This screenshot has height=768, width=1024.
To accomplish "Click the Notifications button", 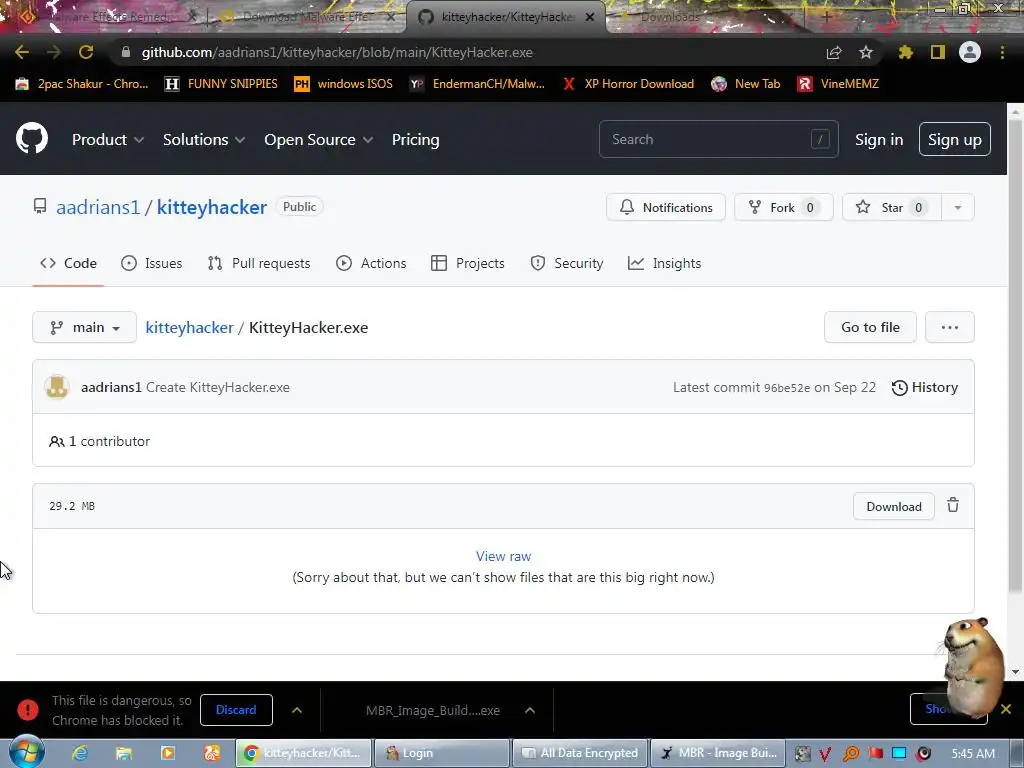I will 665,207.
